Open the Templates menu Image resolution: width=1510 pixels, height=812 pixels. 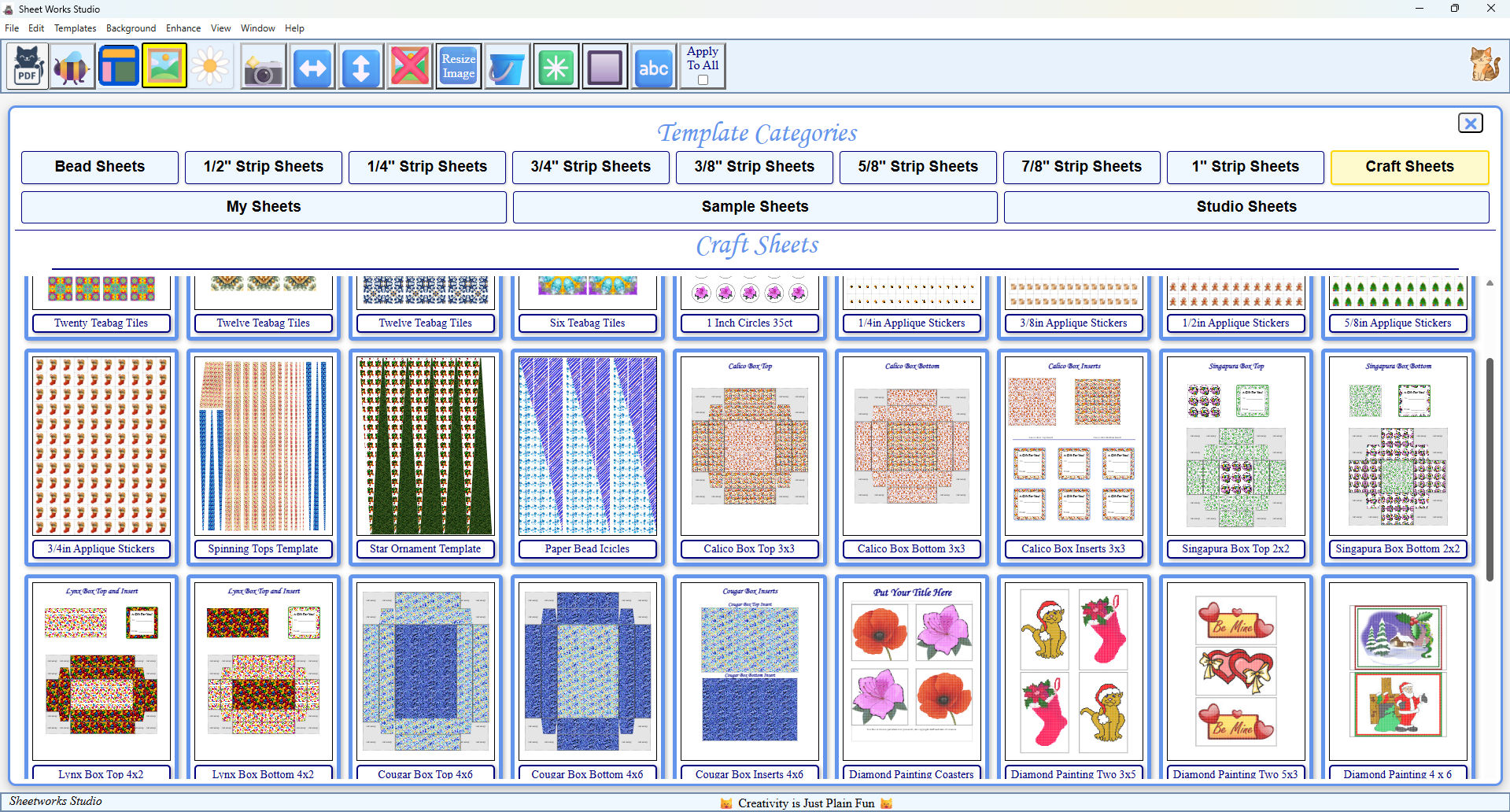point(75,28)
